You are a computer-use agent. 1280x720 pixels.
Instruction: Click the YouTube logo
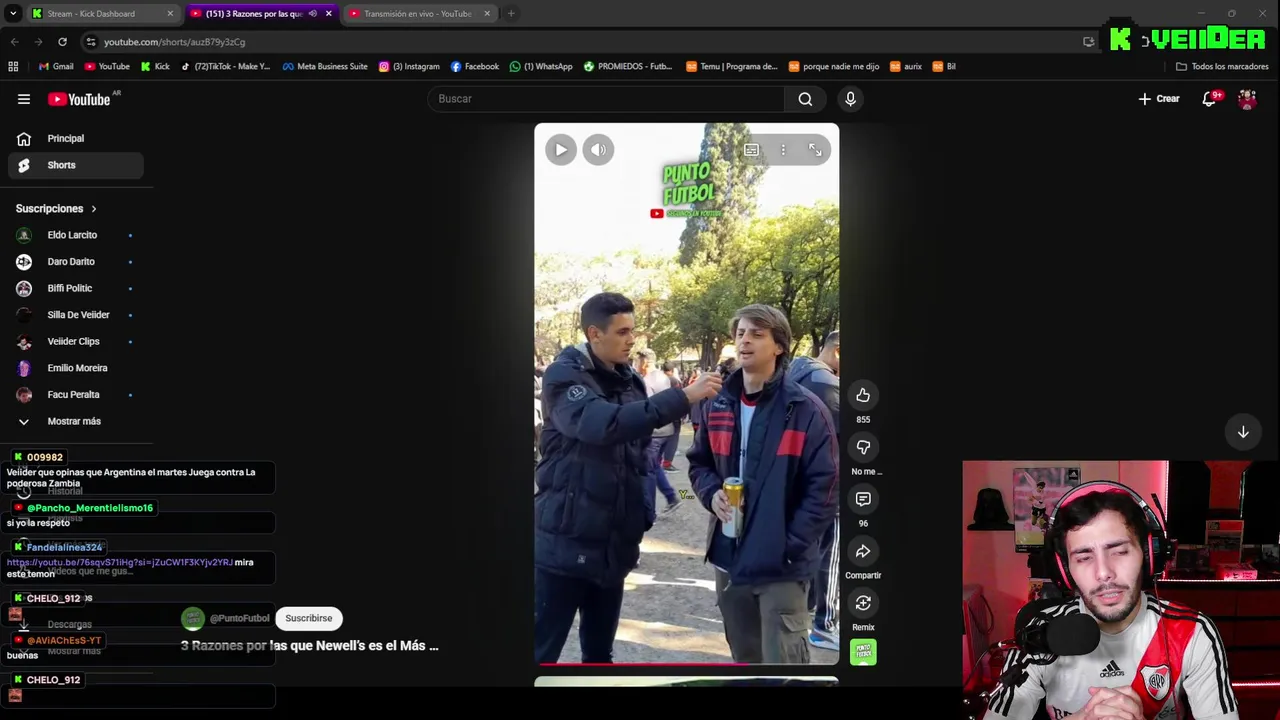pos(80,99)
